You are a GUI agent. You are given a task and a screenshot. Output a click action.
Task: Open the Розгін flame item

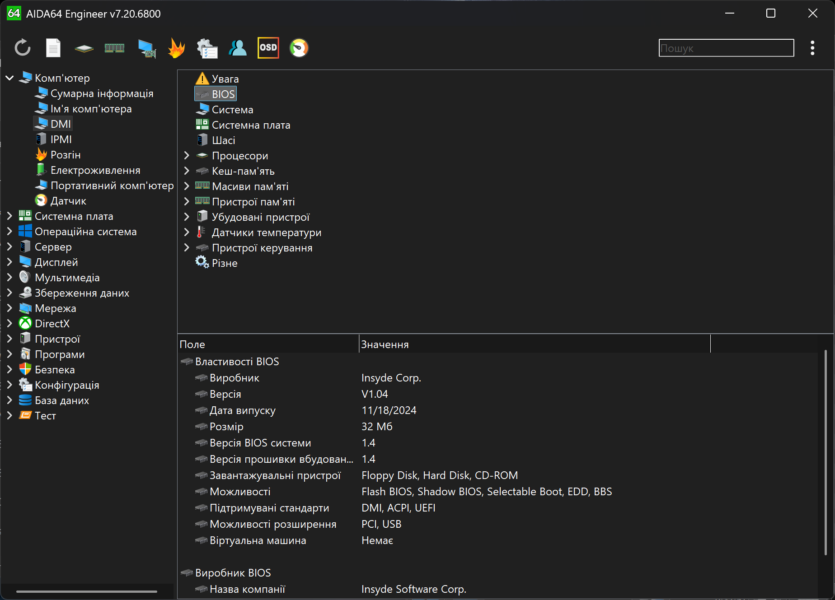point(58,155)
